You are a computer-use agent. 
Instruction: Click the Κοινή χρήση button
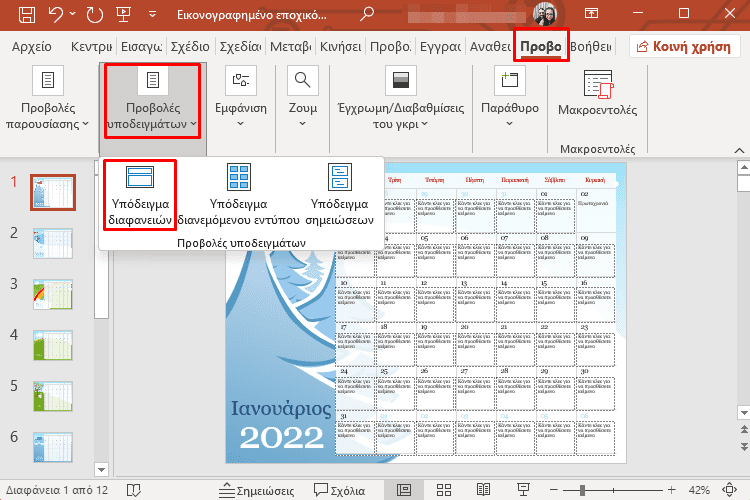point(684,46)
